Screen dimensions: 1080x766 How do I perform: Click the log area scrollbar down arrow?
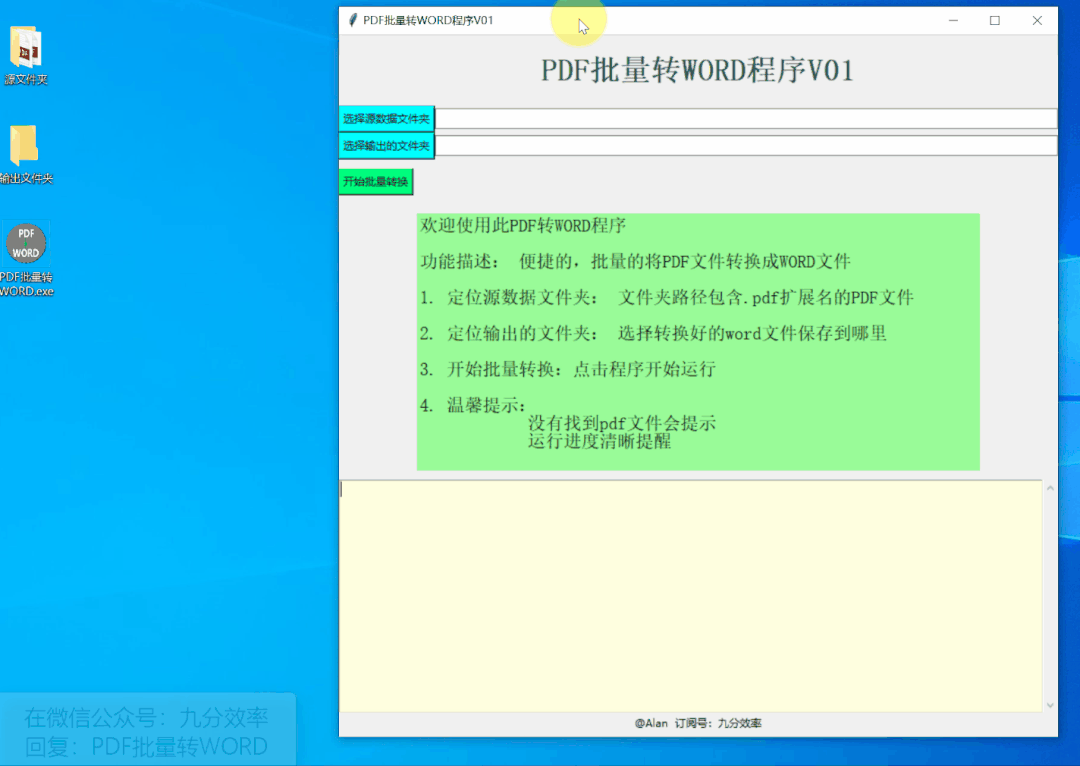click(x=1050, y=705)
